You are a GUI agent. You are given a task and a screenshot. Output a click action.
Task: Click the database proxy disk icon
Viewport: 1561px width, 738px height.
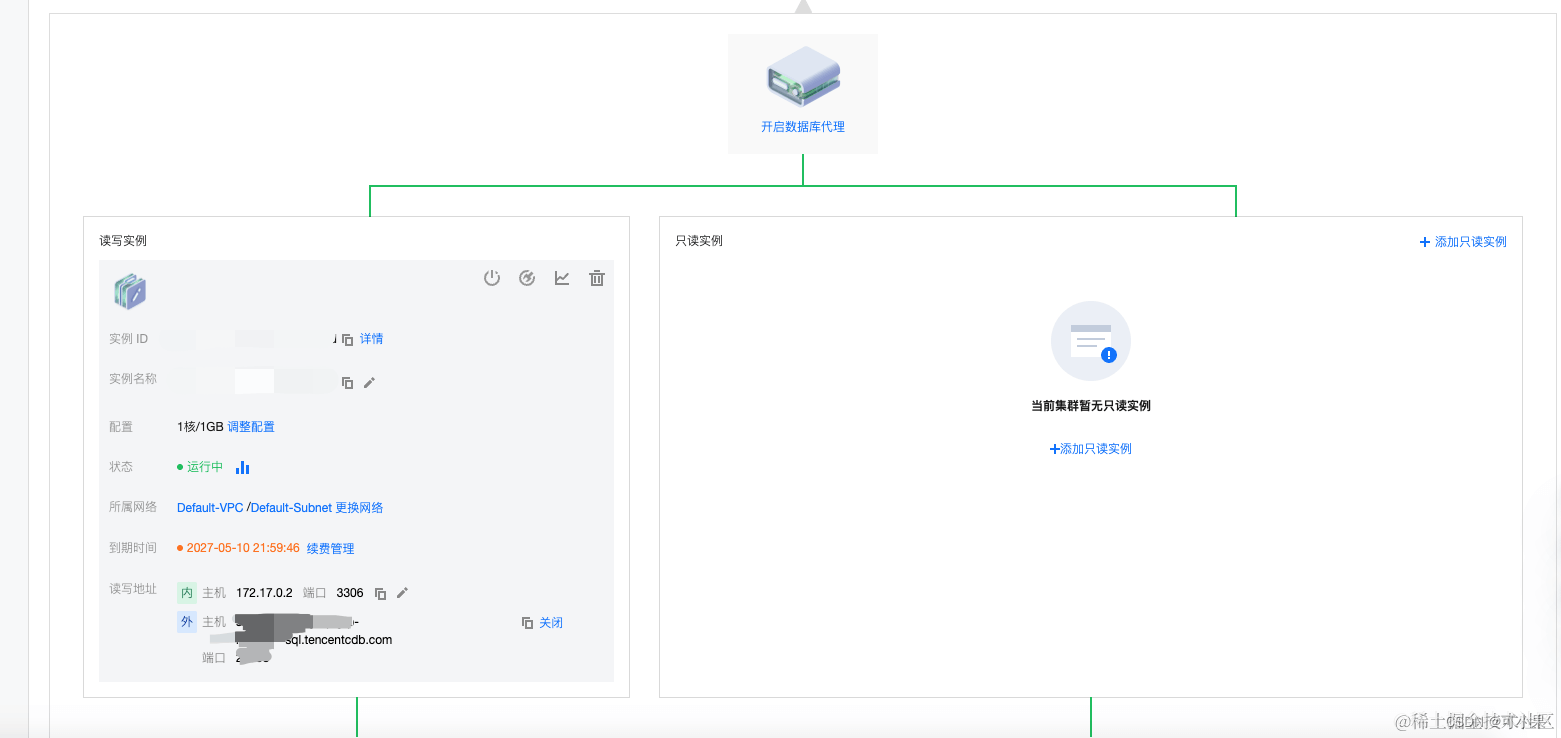(x=802, y=78)
